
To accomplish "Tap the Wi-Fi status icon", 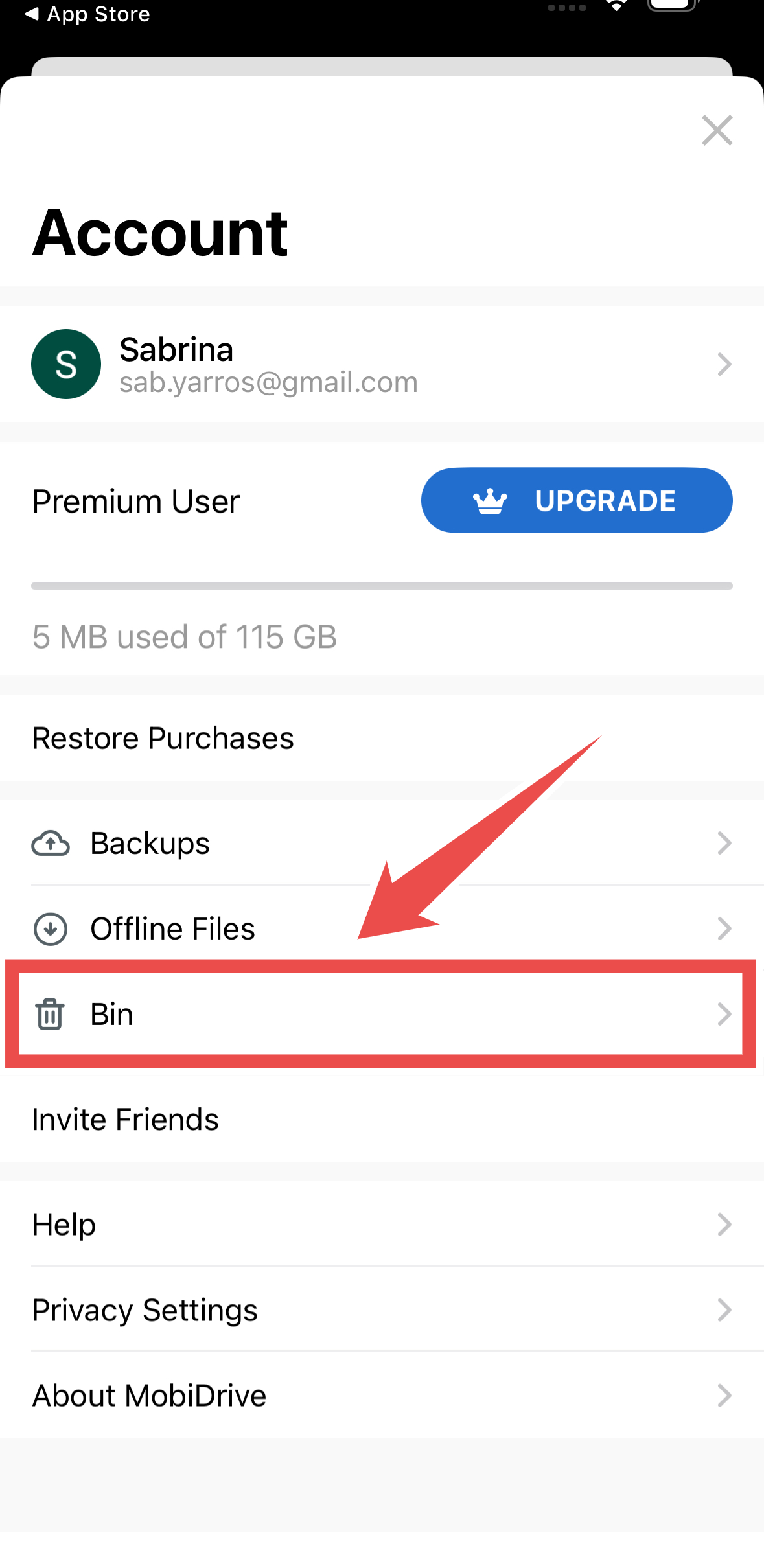I will (616, 6).
